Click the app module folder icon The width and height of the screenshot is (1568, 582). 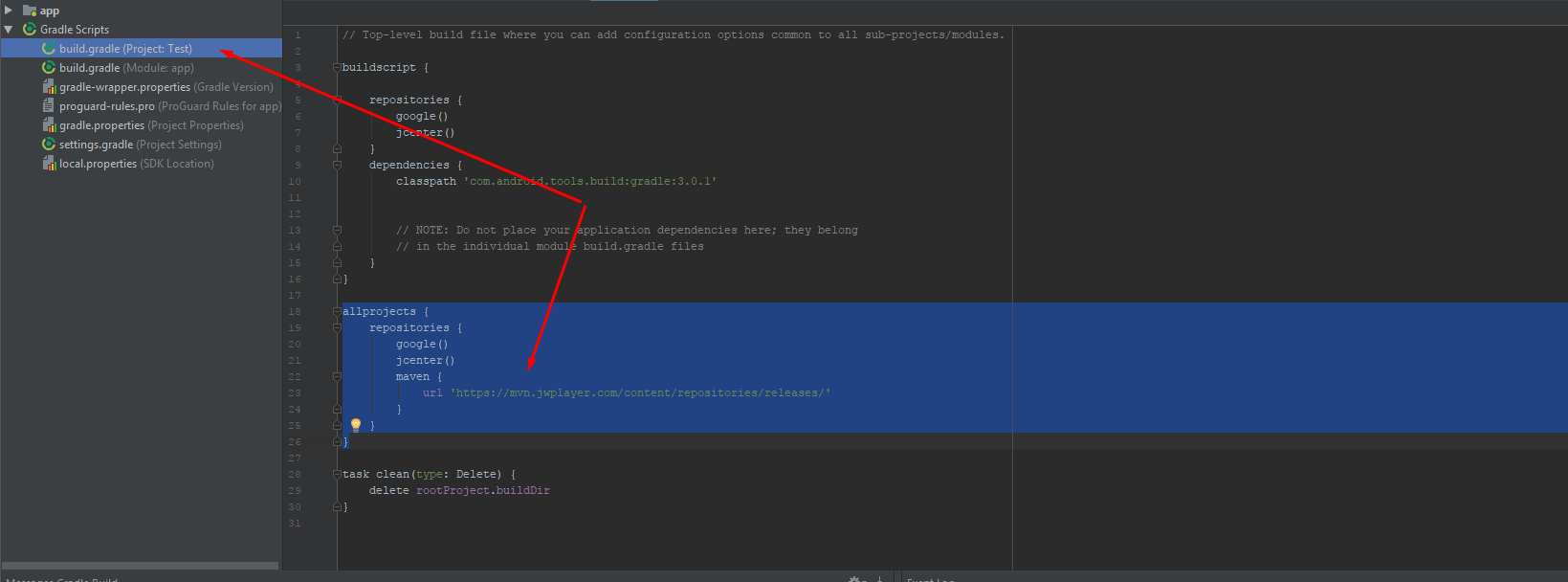point(30,11)
